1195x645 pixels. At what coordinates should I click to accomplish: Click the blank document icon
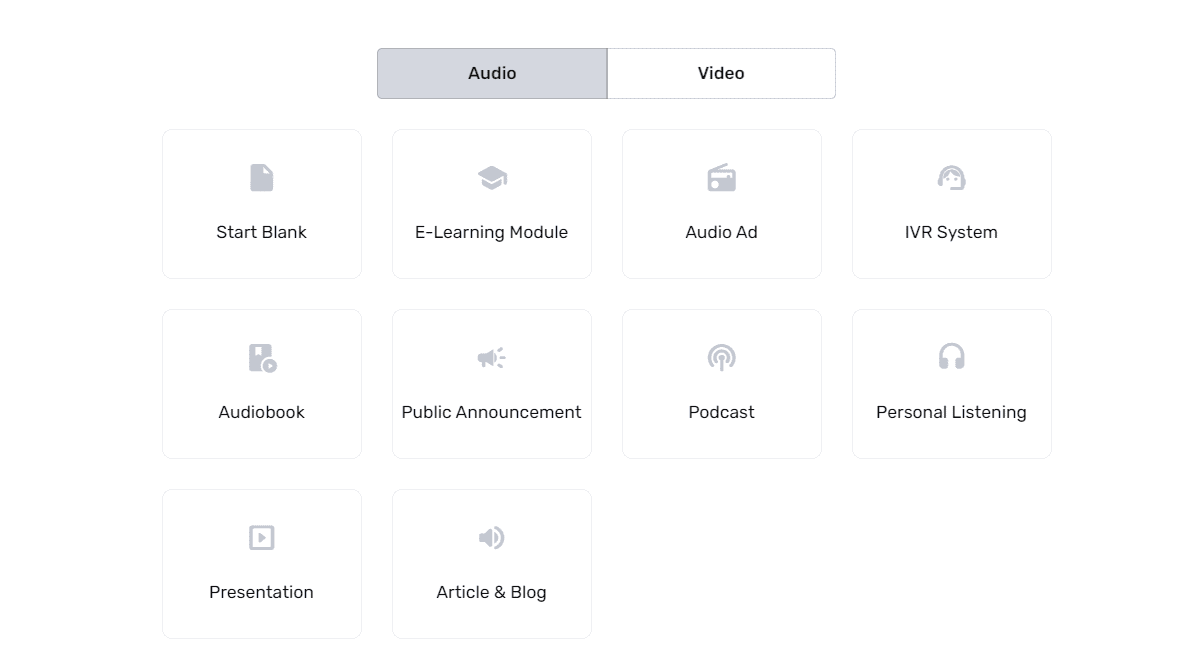pos(261,178)
